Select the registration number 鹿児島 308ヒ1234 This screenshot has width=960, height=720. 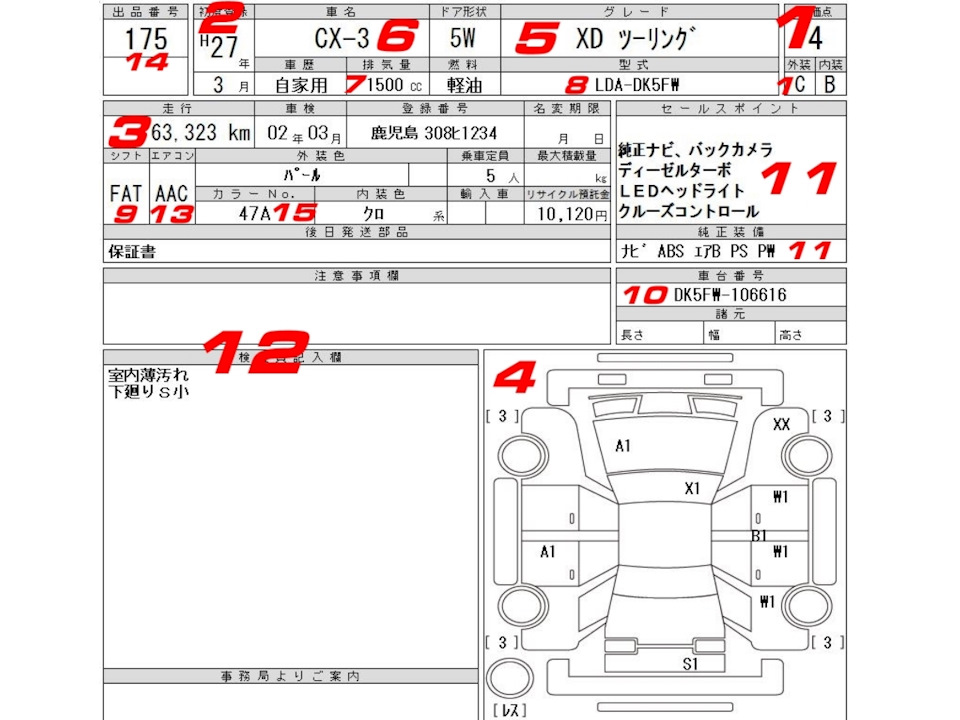point(433,133)
